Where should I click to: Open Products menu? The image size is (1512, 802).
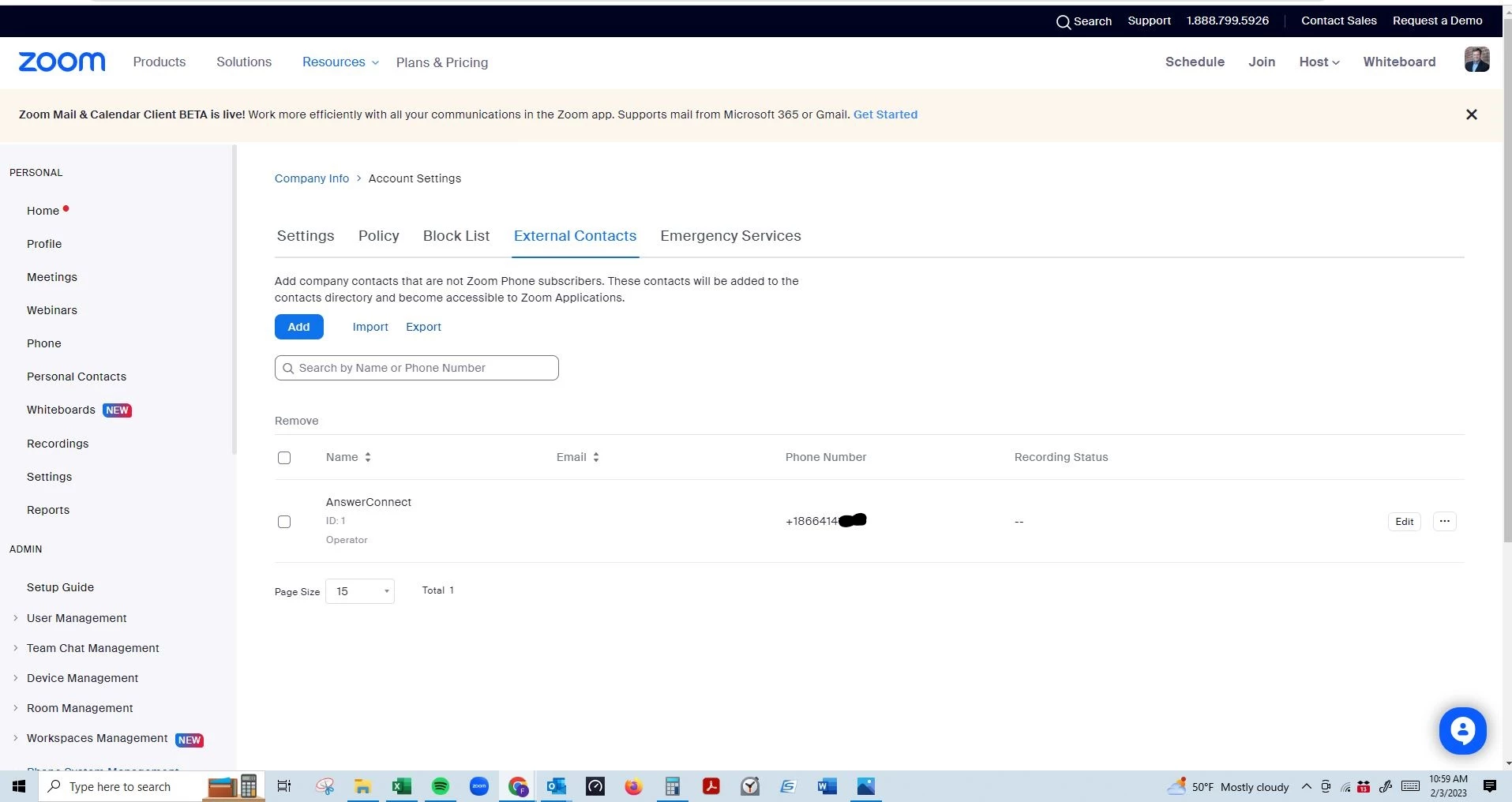tap(159, 62)
